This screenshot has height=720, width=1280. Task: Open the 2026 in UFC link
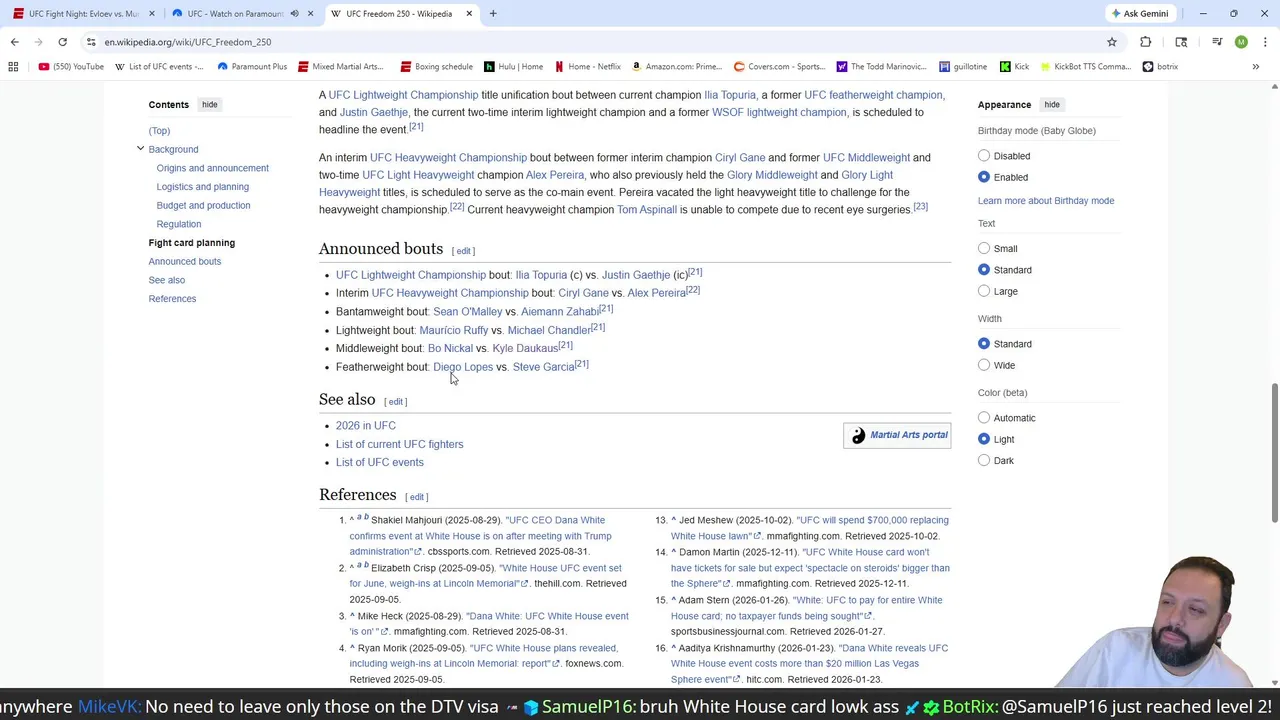(x=366, y=426)
